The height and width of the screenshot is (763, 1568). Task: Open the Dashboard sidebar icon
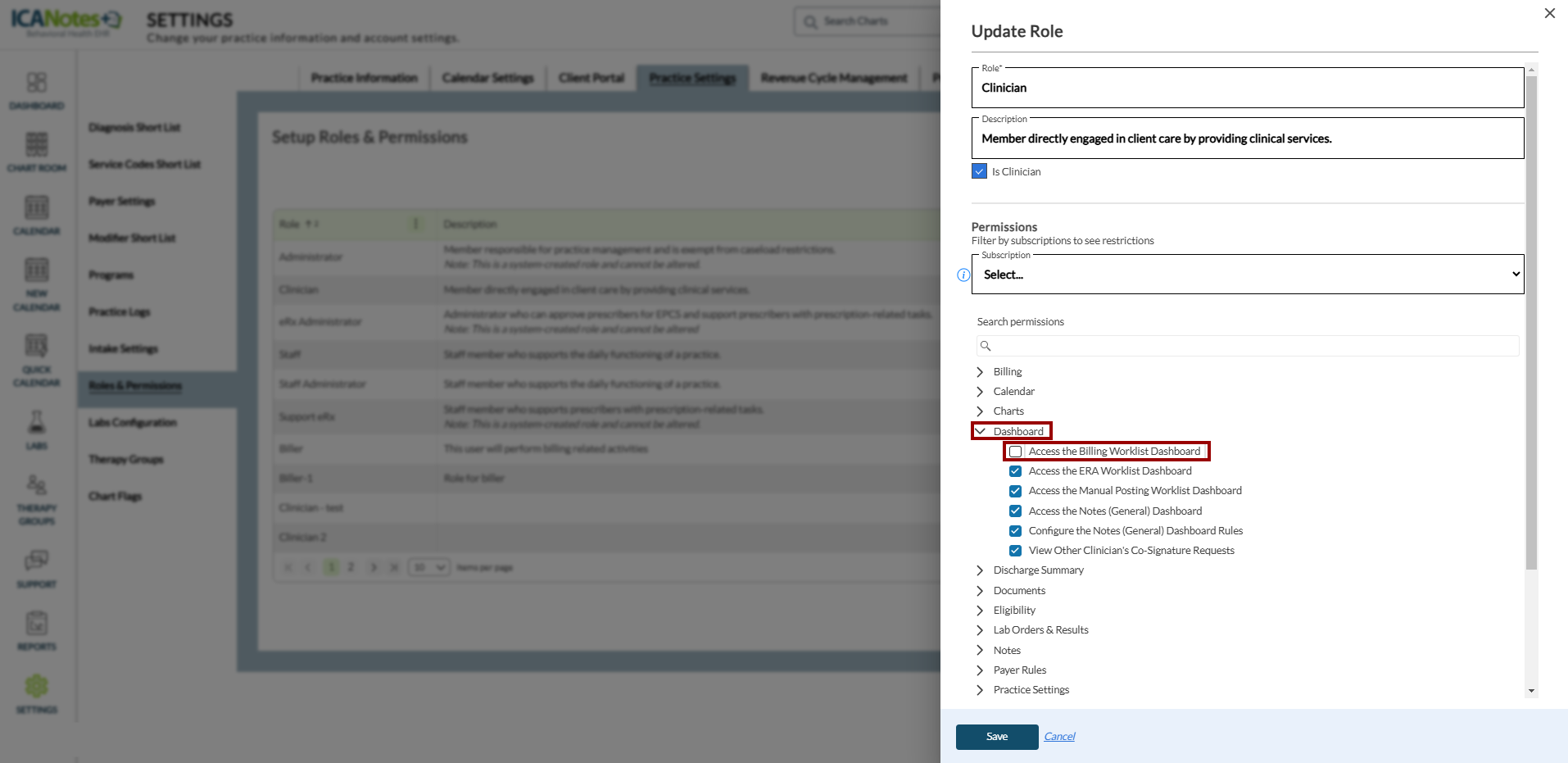pyautogui.click(x=37, y=83)
